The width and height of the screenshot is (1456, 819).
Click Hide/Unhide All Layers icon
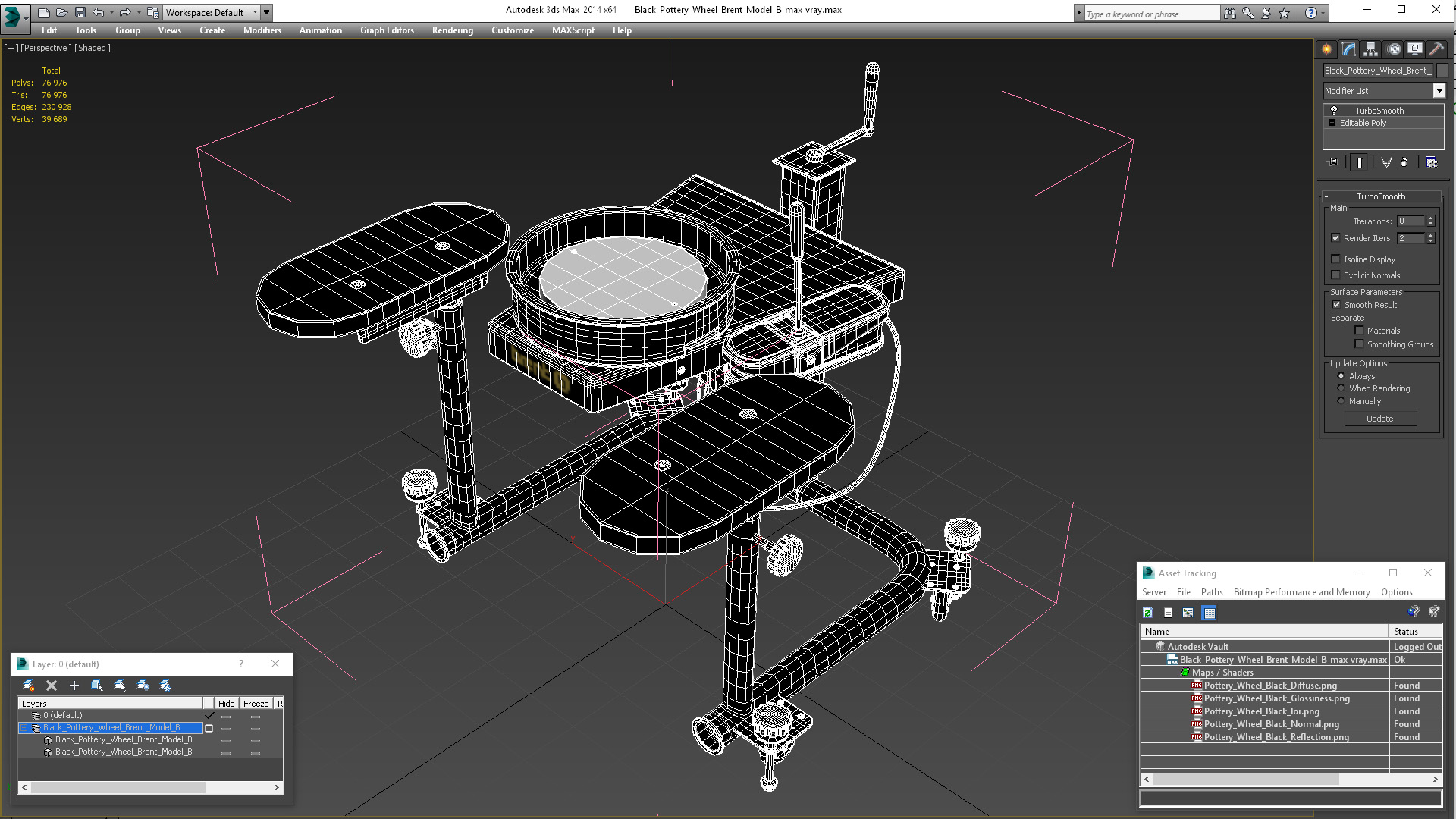(x=143, y=686)
